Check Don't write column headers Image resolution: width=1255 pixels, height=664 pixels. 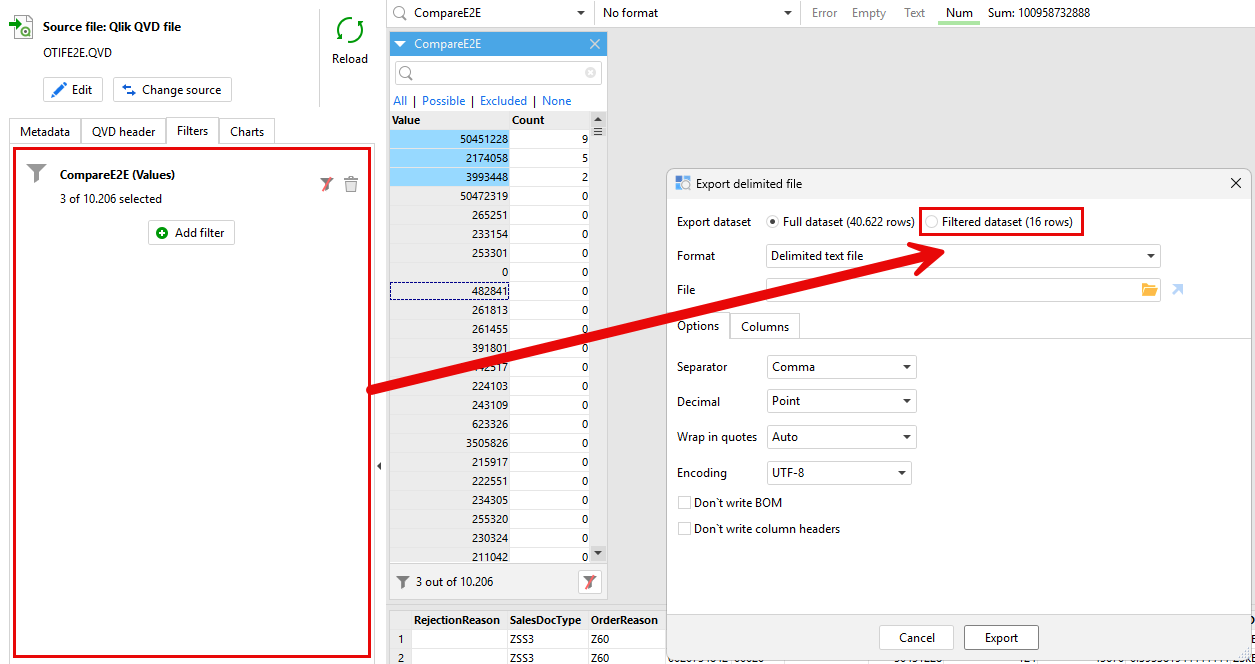pos(685,529)
